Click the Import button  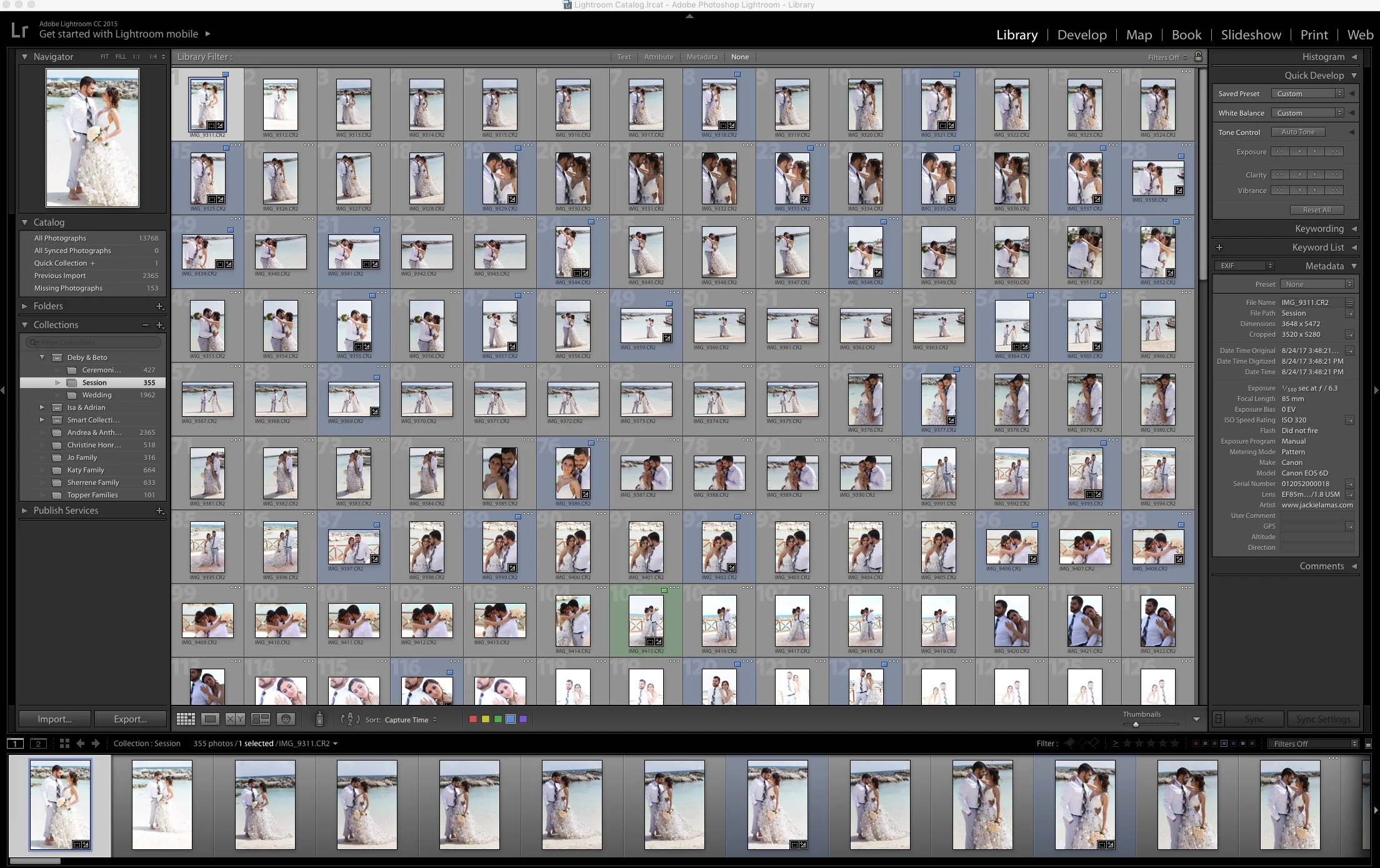[x=55, y=719]
